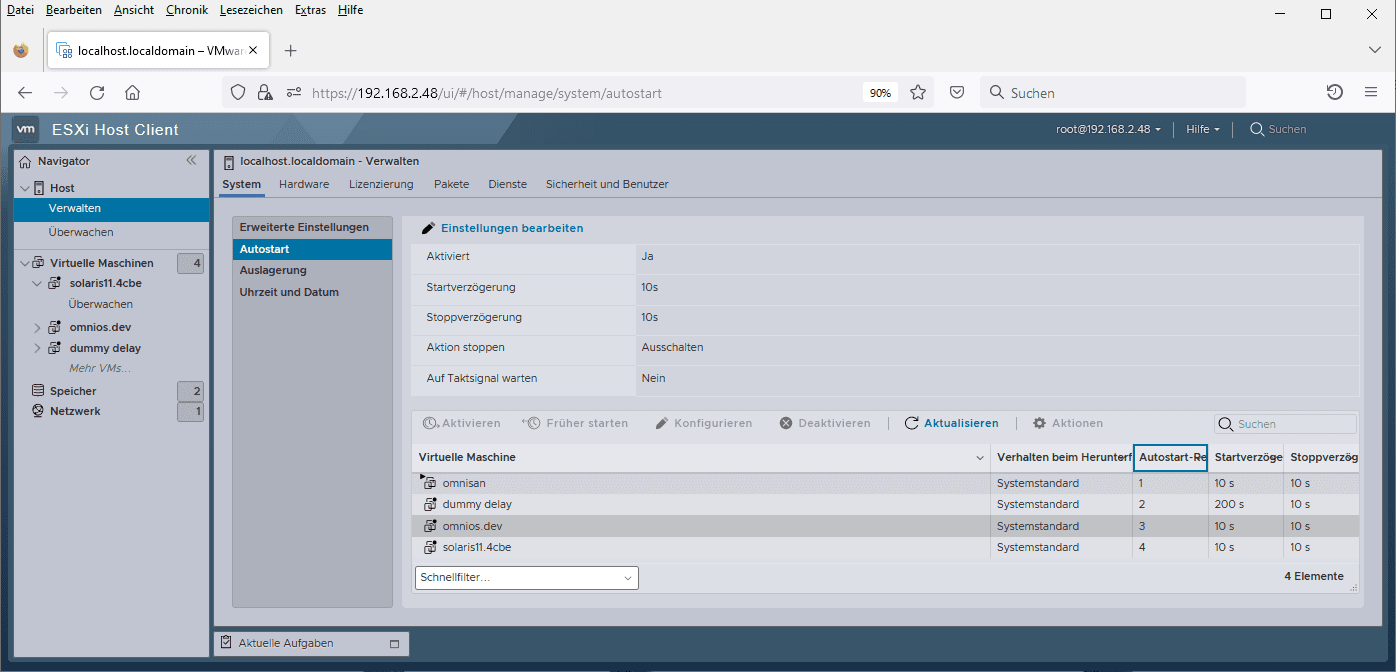Image resolution: width=1396 pixels, height=672 pixels.
Task: Select Uhrzeit und Datum in the sidebar
Action: click(x=289, y=292)
